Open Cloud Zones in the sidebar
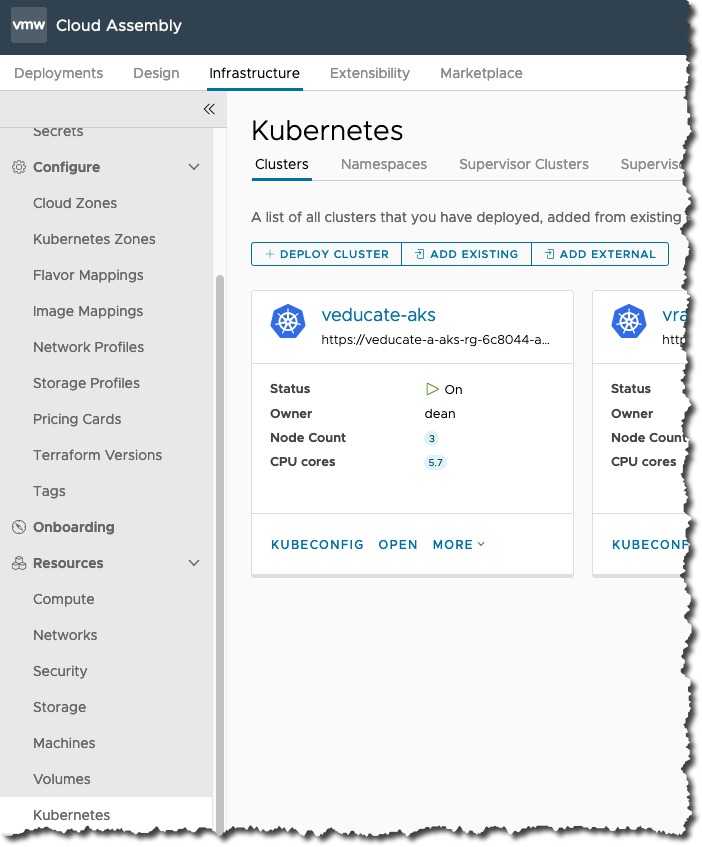The height and width of the screenshot is (847, 702). click(75, 203)
